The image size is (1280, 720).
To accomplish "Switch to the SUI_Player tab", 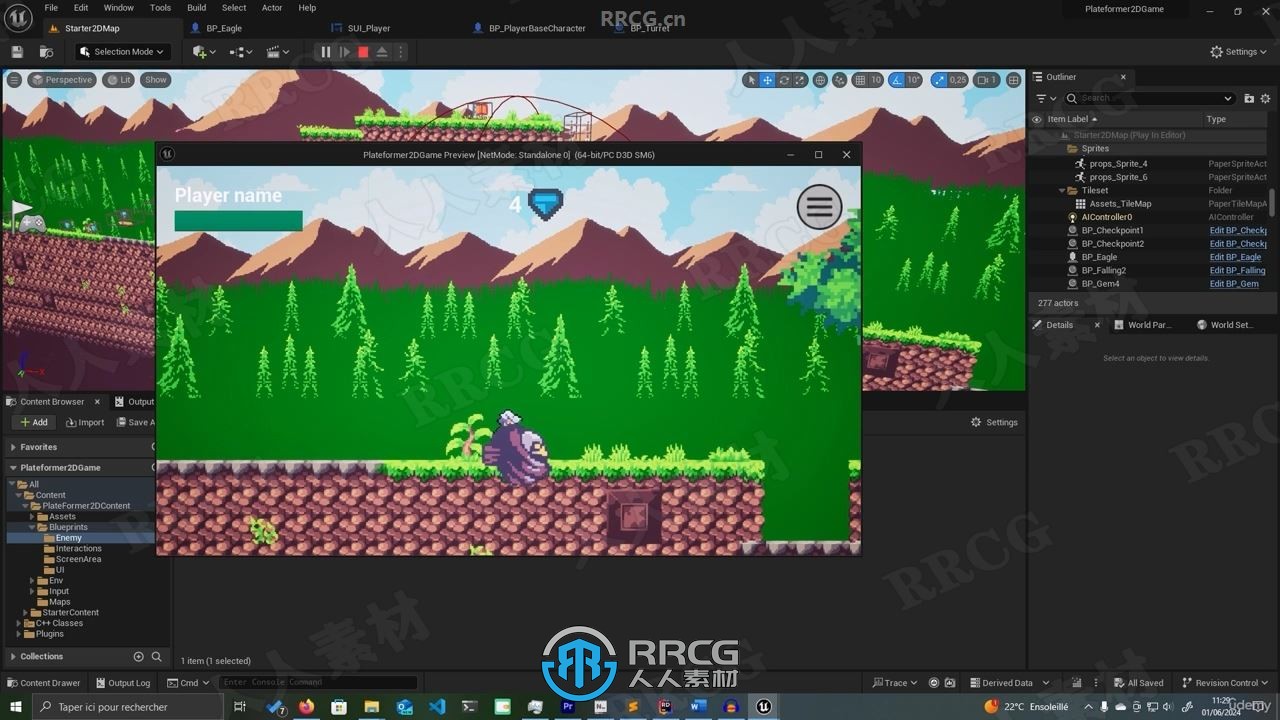I will [x=368, y=28].
